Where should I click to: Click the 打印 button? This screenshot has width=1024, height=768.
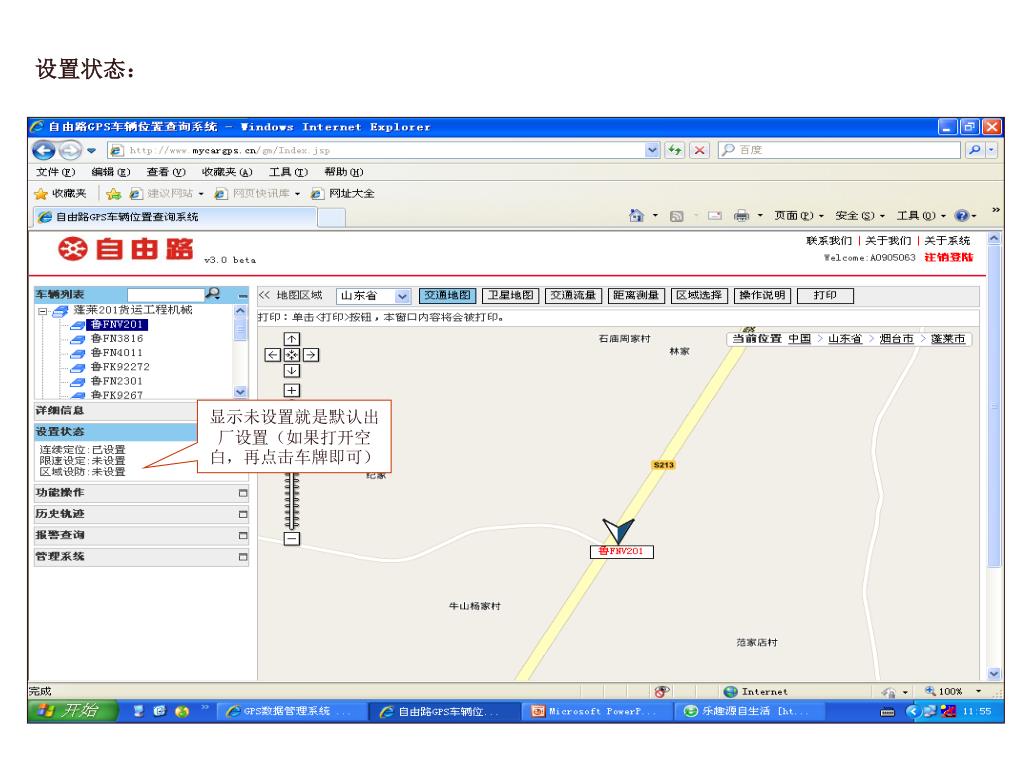coord(825,296)
